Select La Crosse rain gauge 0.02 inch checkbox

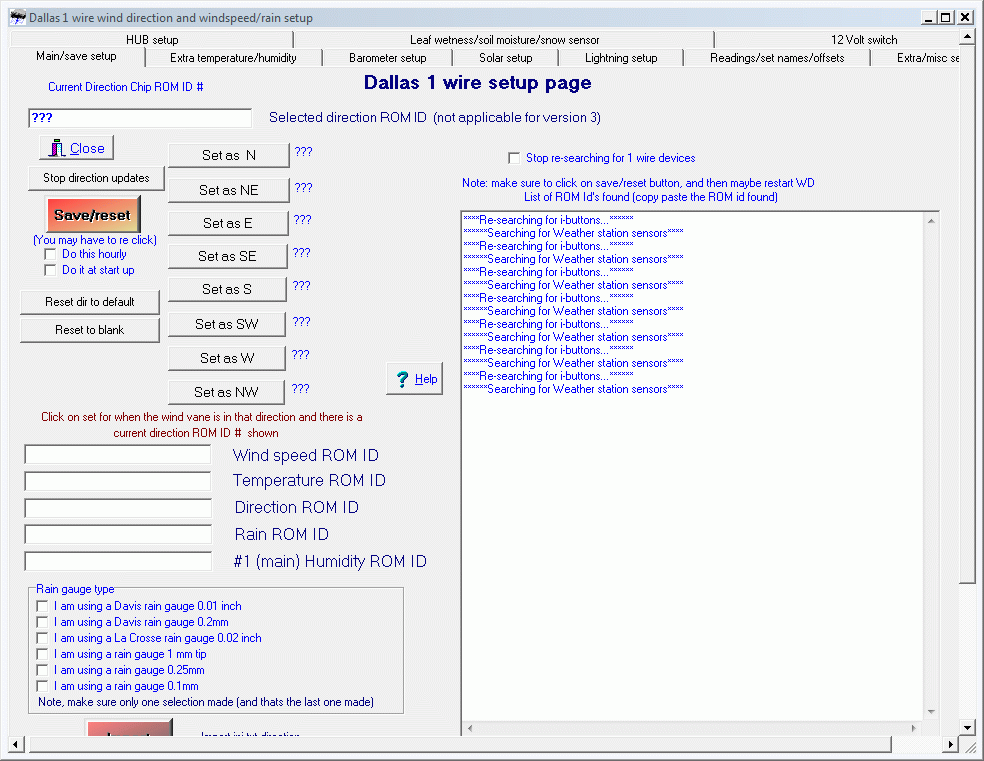click(x=42, y=638)
